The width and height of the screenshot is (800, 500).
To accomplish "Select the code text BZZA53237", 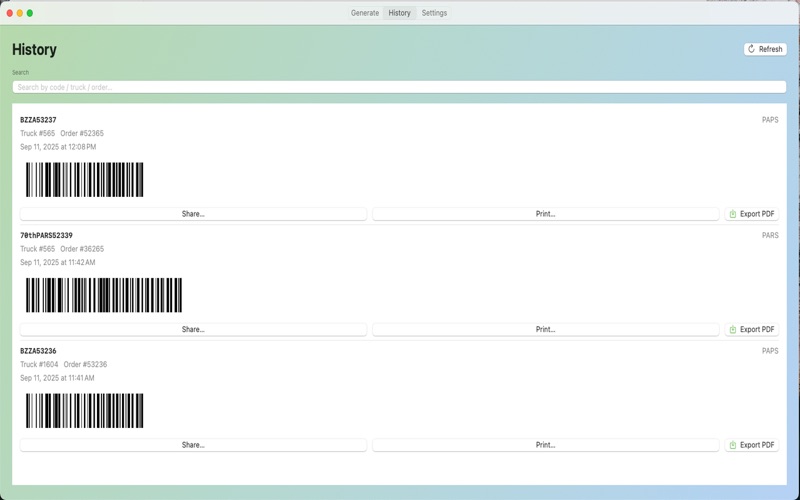I will (38, 120).
